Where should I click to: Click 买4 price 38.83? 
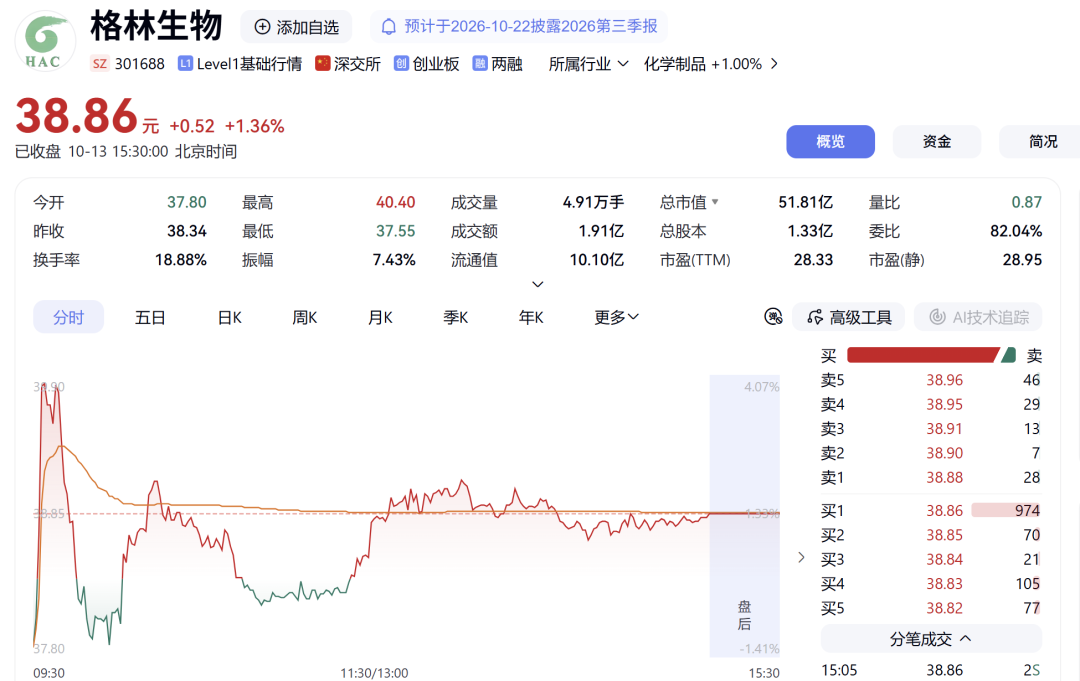pos(944,584)
